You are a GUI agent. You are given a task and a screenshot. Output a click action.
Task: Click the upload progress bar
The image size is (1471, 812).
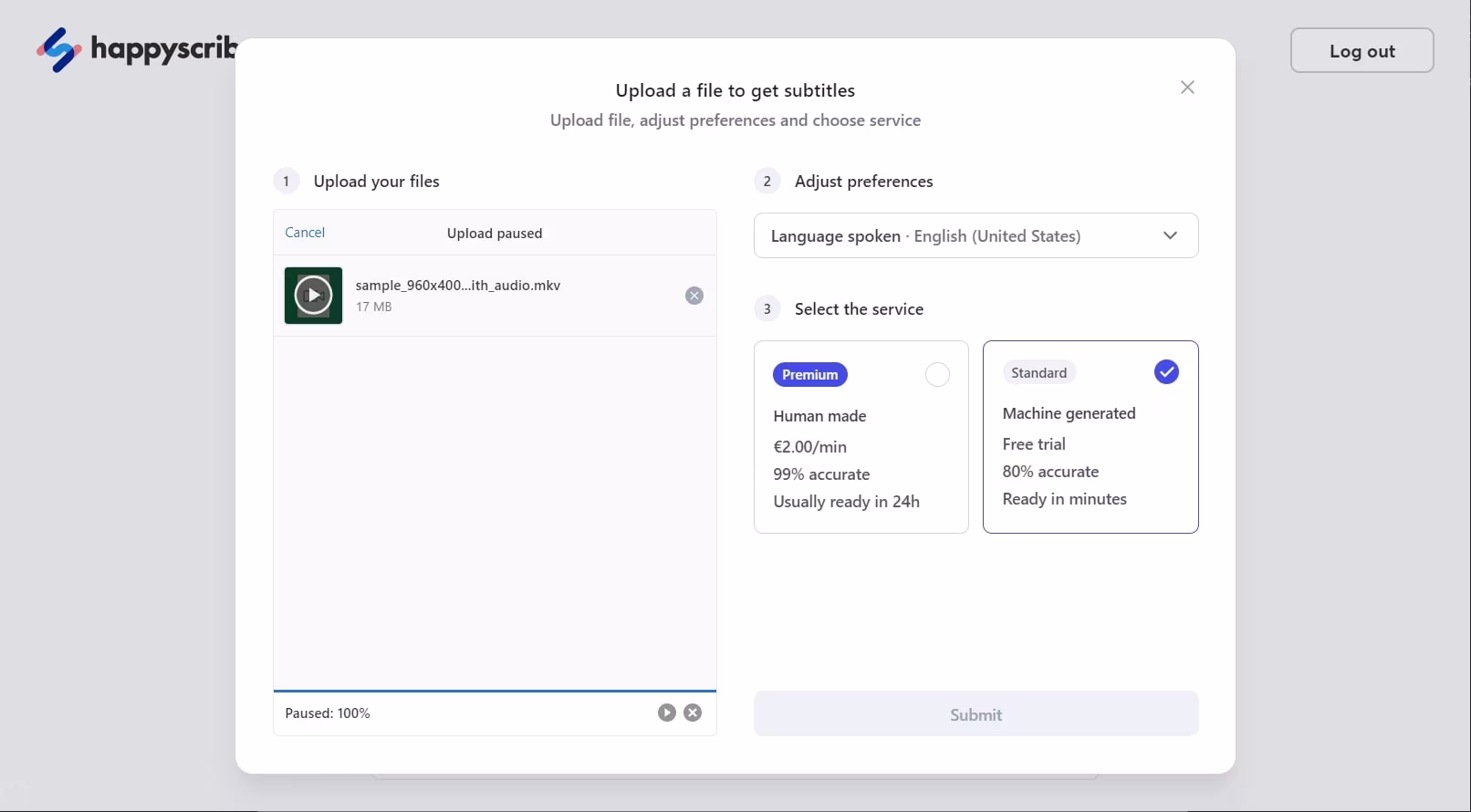tap(495, 692)
